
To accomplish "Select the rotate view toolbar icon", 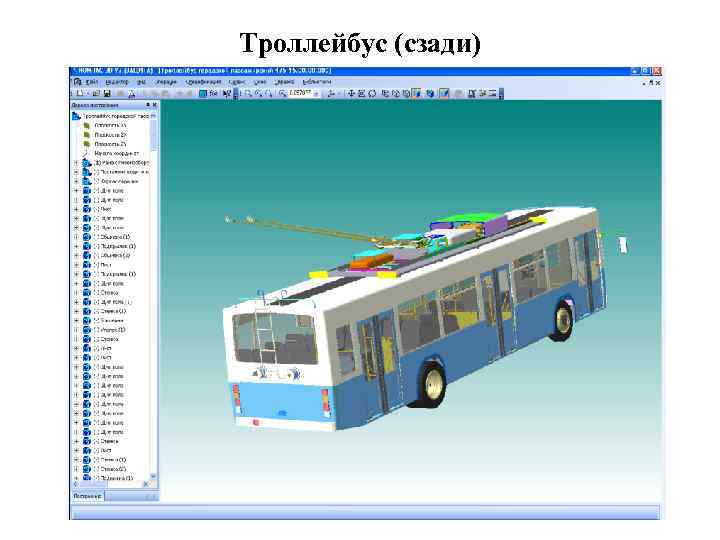I will [372, 94].
